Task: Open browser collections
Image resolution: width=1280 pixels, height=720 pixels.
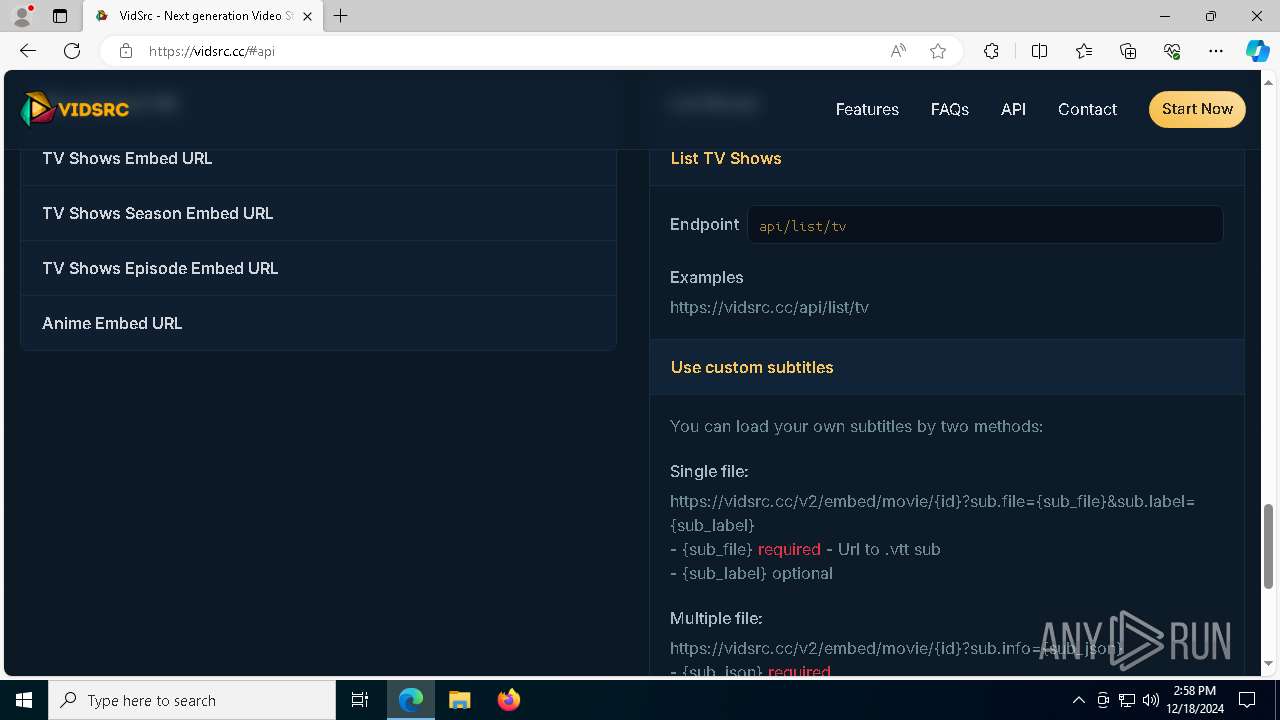Action: tap(1128, 51)
